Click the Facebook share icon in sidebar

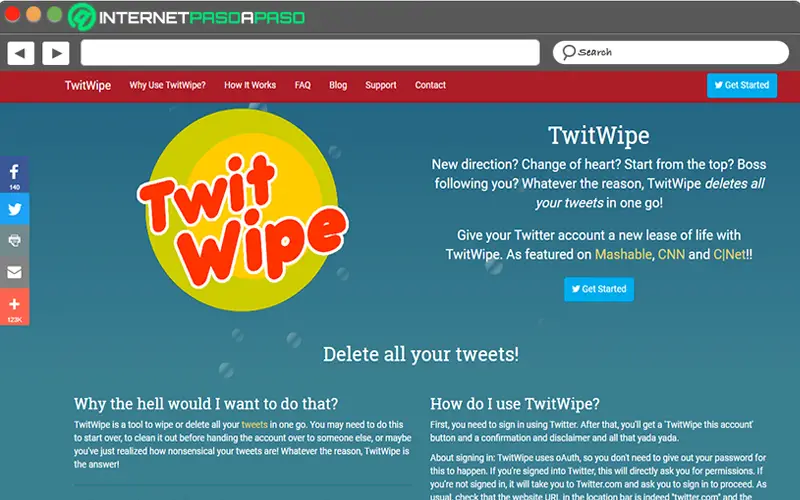[14, 175]
